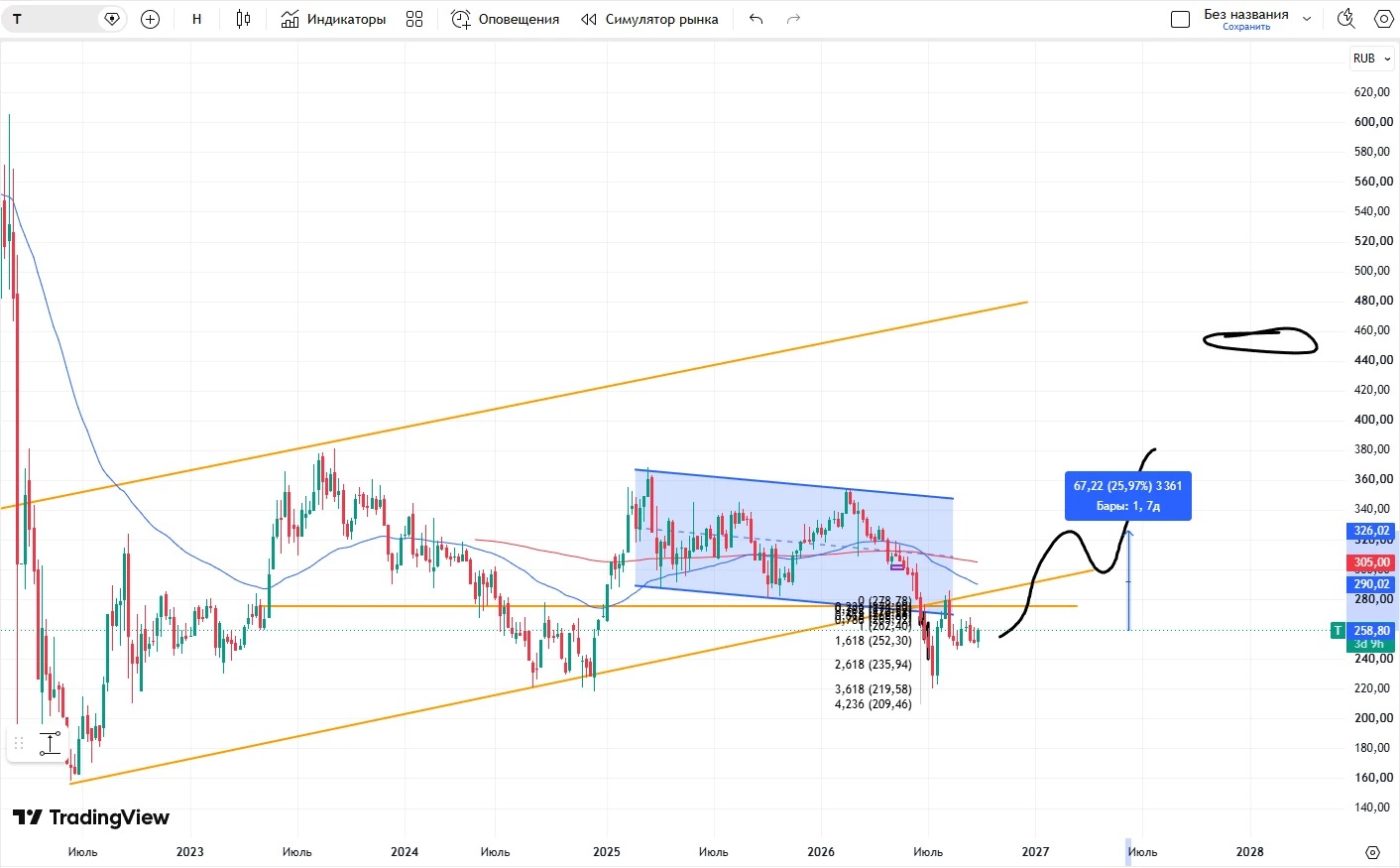Expand layout name dropdown chevron

tap(1307, 19)
